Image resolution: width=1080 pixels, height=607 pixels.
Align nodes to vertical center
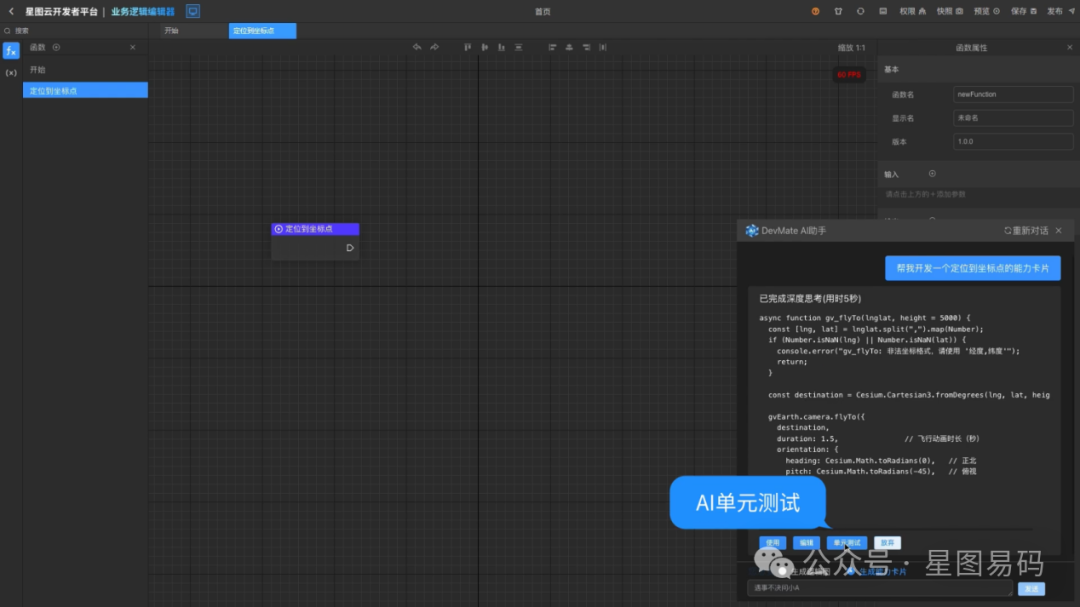485,47
